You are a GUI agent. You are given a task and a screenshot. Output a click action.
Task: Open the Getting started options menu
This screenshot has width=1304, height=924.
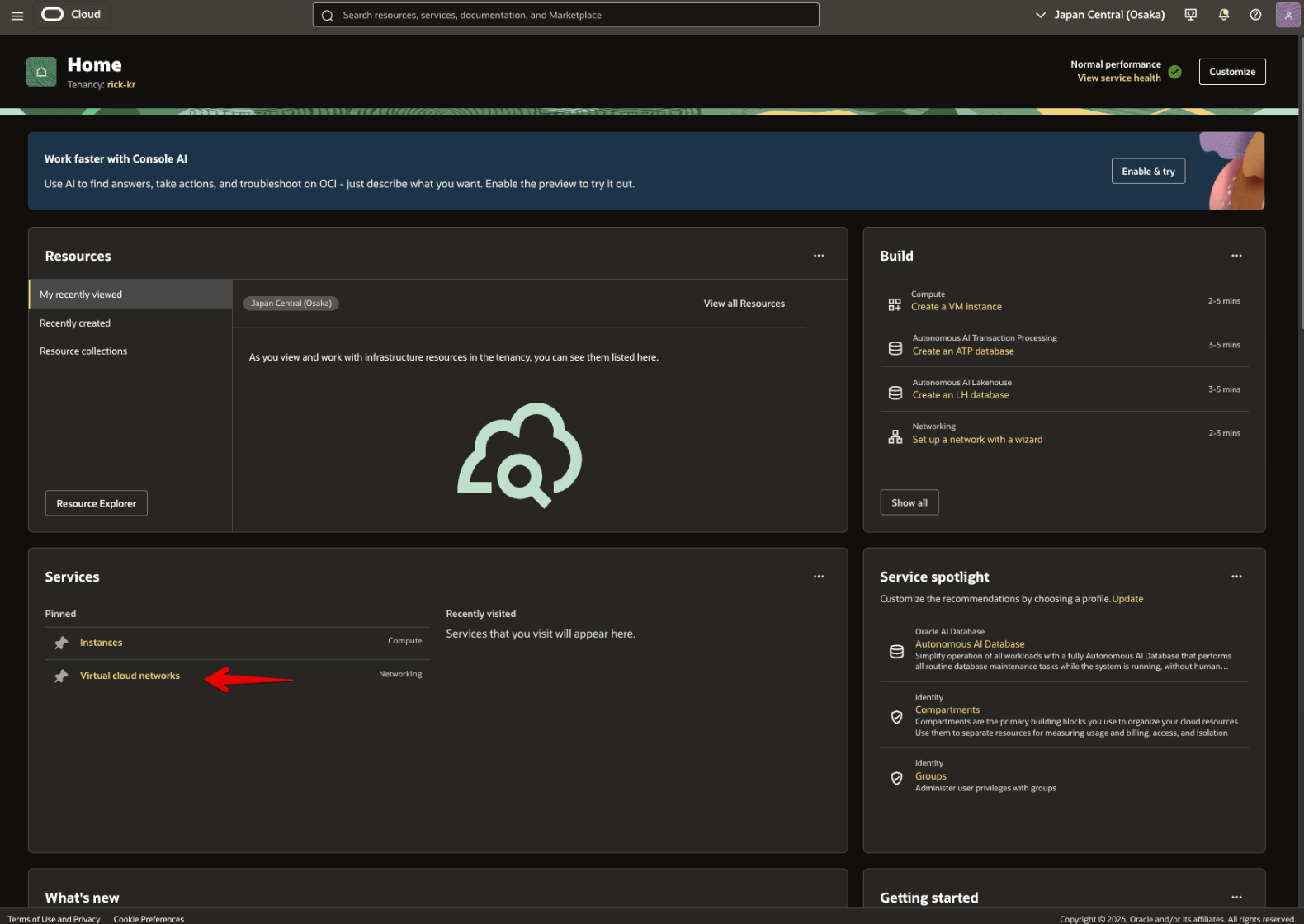pyautogui.click(x=1236, y=897)
